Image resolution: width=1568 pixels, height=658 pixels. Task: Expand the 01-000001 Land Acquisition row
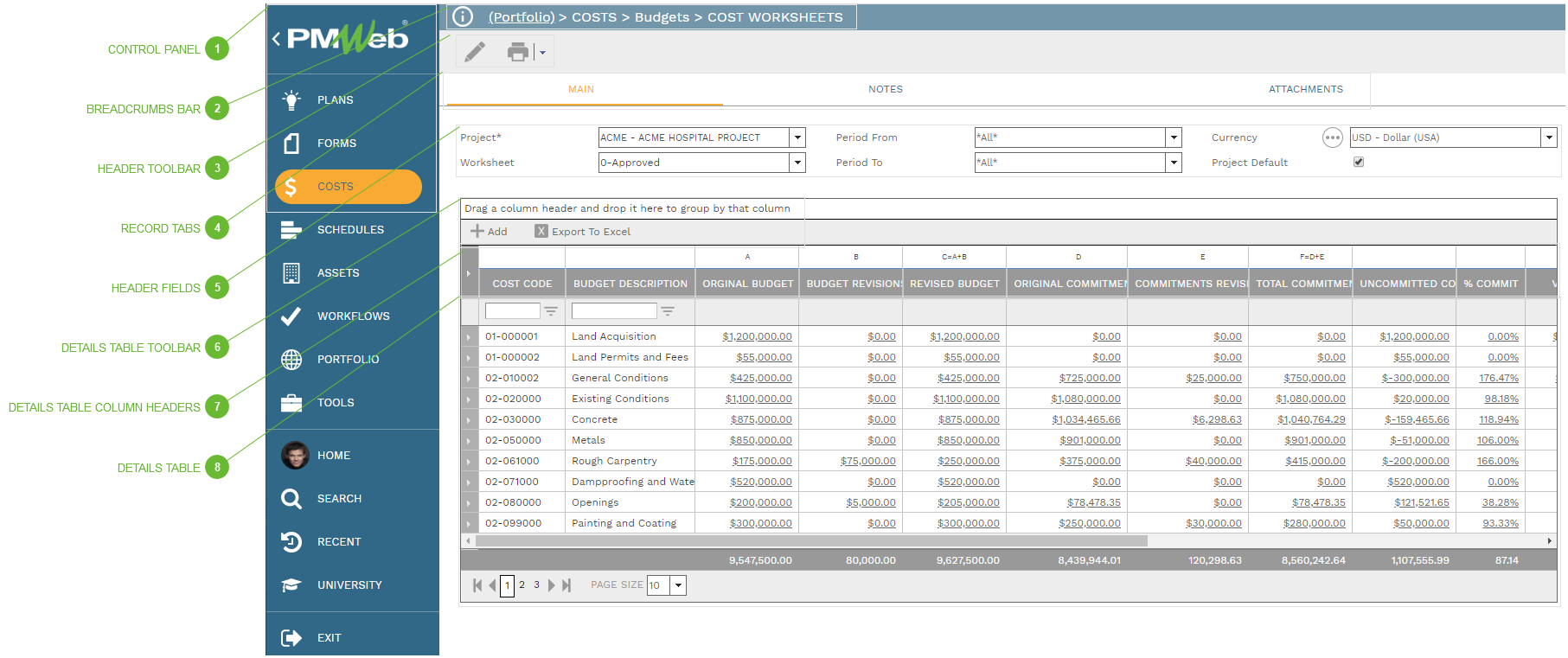coord(469,337)
